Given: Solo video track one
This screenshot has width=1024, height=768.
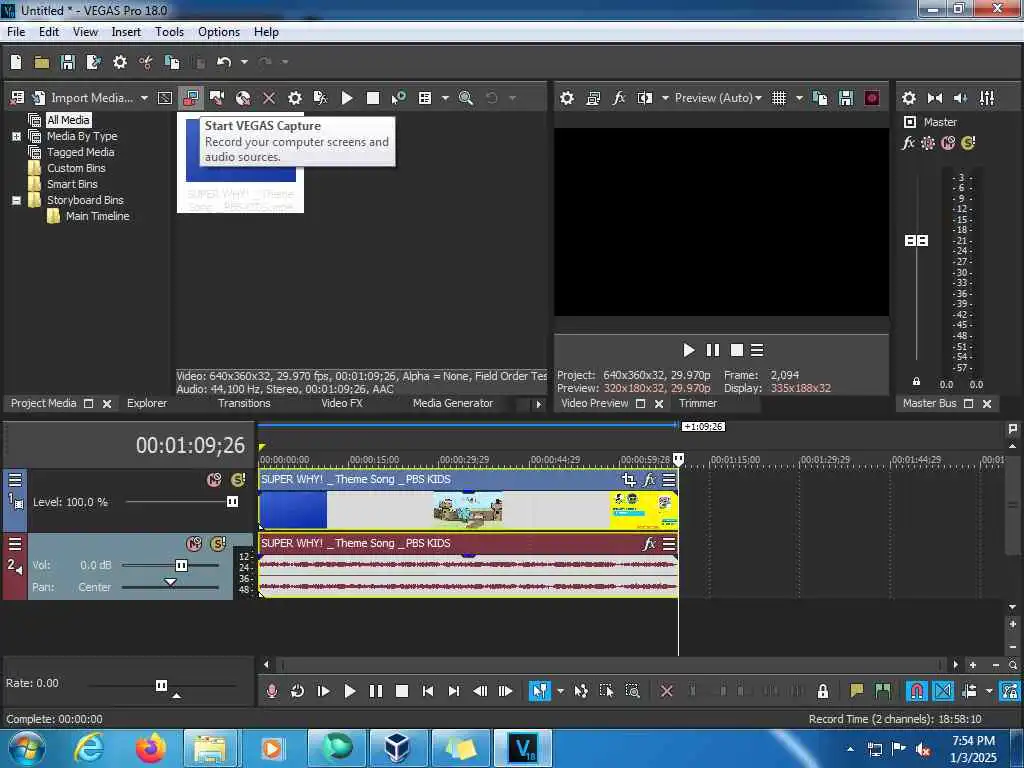Looking at the screenshot, I should [x=238, y=480].
